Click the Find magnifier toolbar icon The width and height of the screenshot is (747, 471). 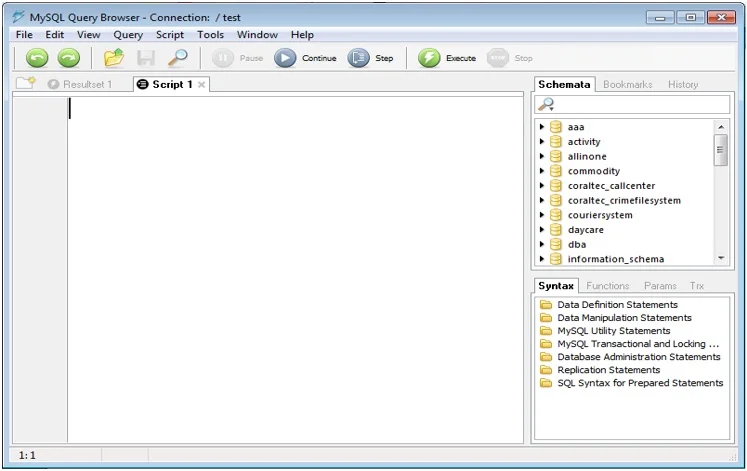pyautogui.click(x=178, y=58)
